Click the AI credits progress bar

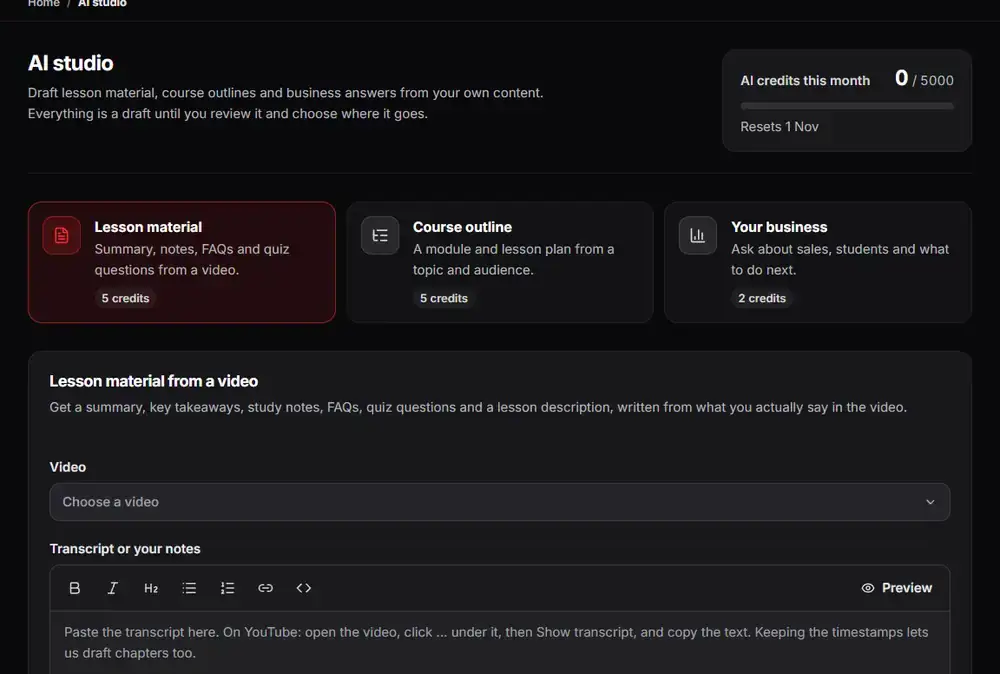coord(847,106)
